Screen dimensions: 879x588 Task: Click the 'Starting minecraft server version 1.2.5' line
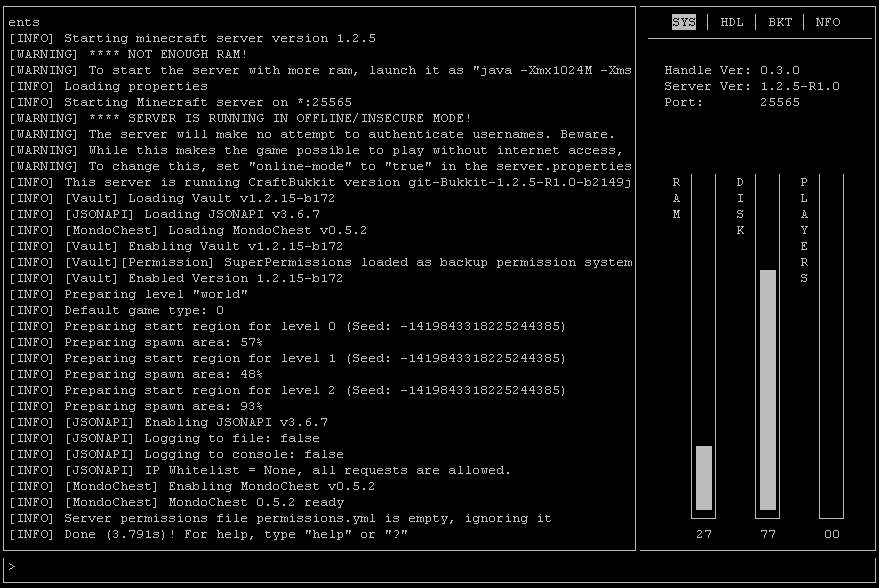192,38
